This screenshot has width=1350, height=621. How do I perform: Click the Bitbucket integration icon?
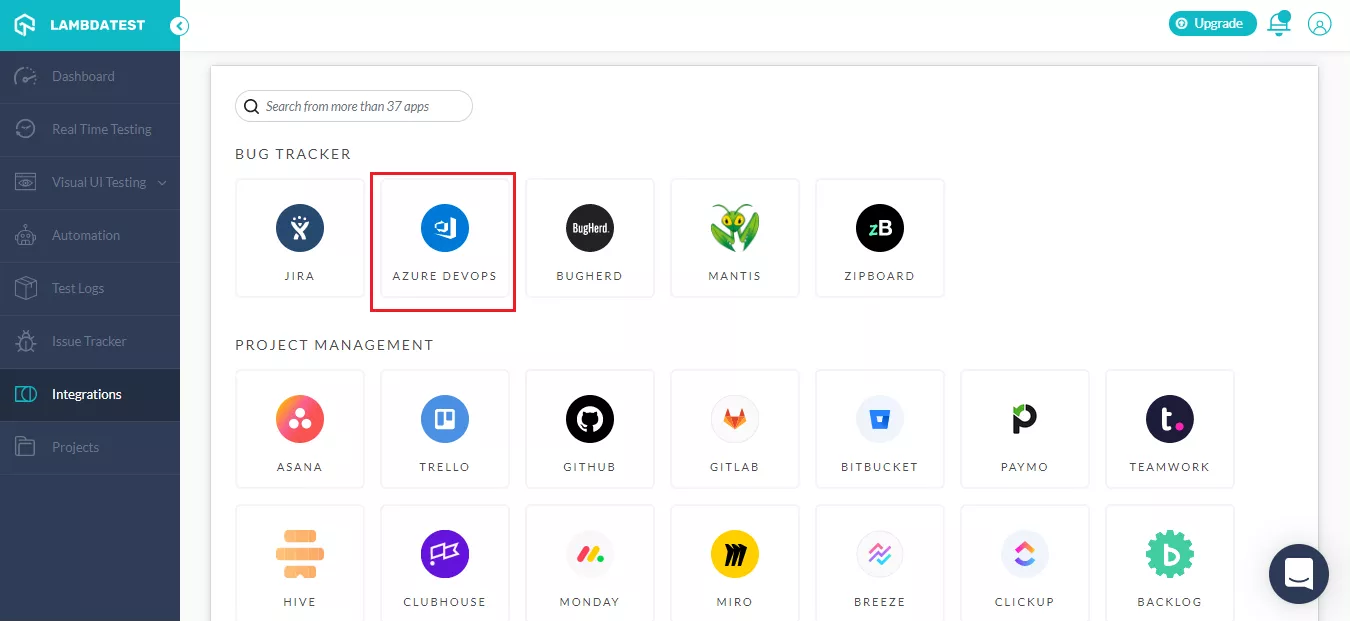point(879,428)
